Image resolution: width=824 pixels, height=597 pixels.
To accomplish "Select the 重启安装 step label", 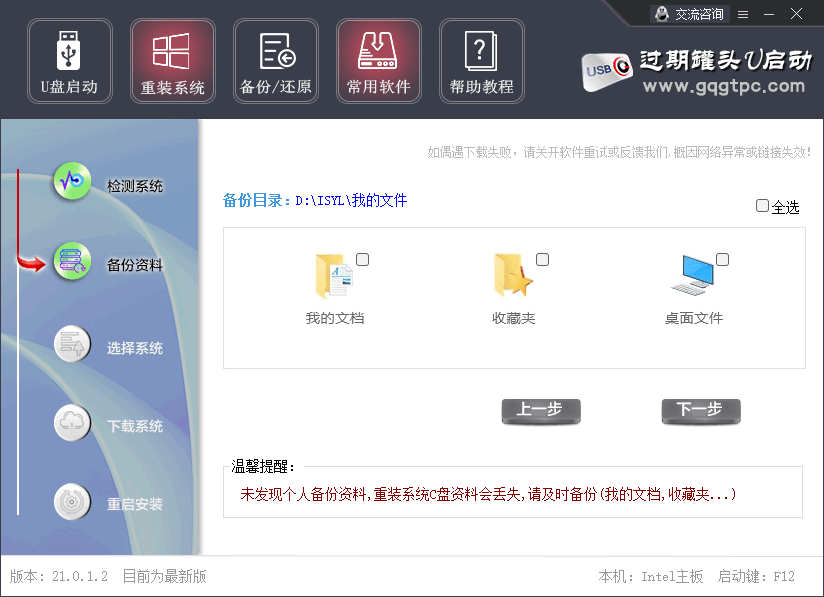I will click(x=135, y=505).
